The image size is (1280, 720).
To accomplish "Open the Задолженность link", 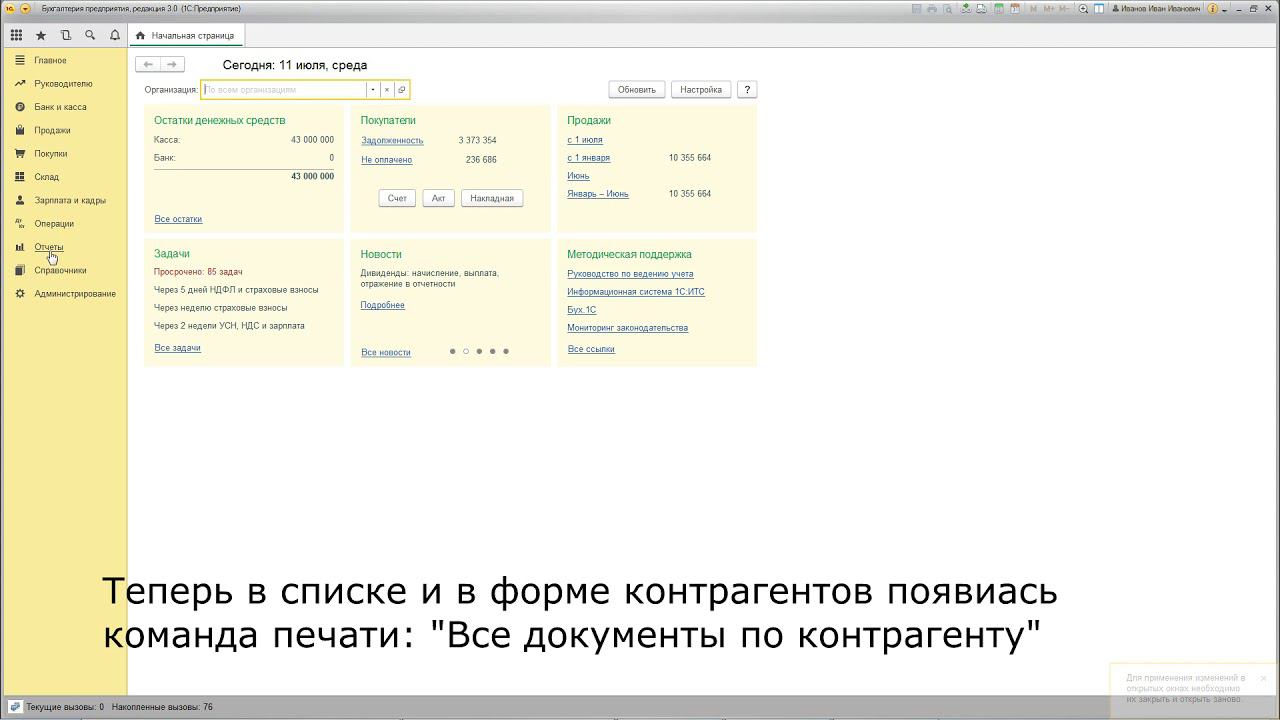I will pos(392,141).
